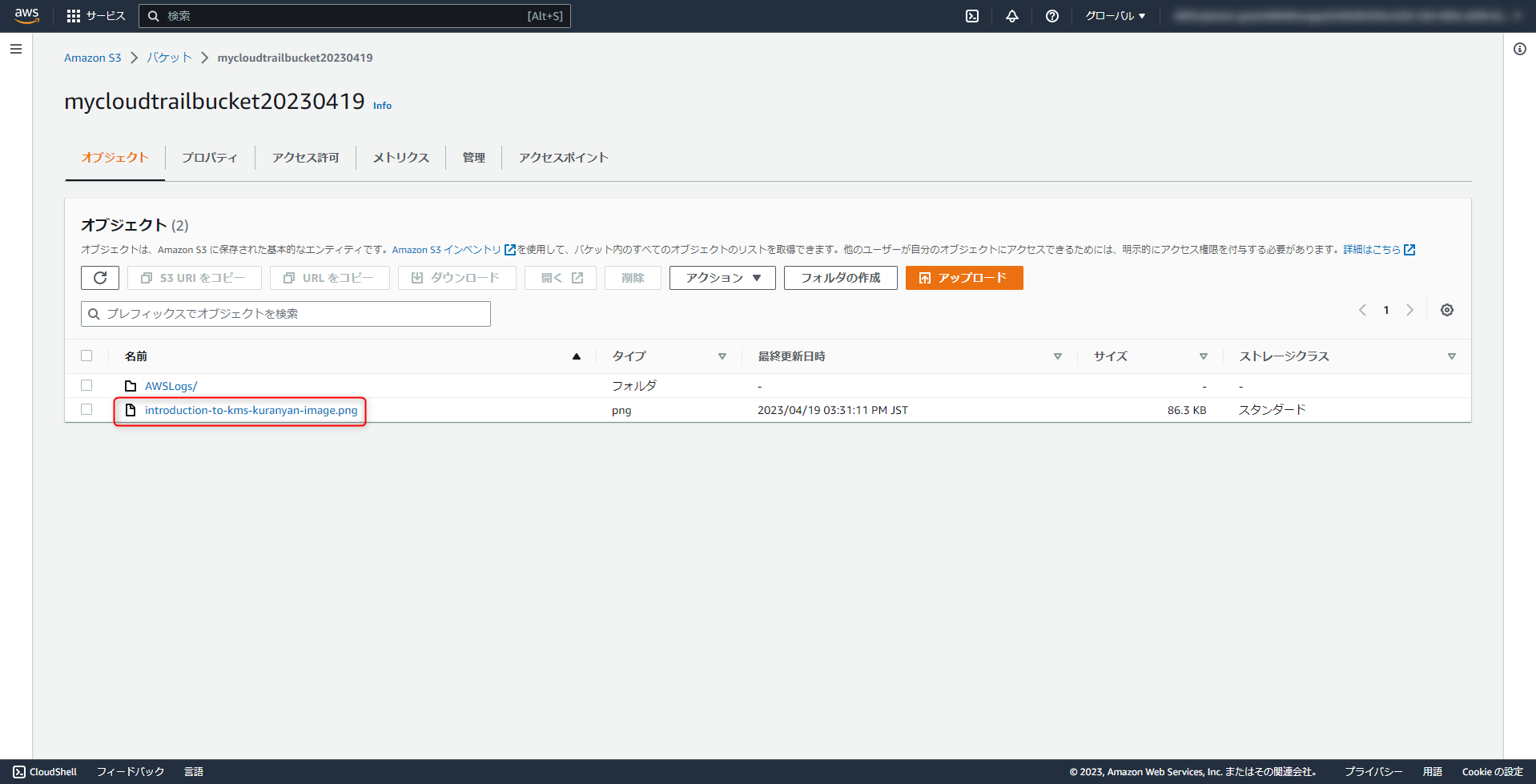The height and width of the screenshot is (784, 1536).
Task: Refresh the objects list
Action: click(99, 278)
